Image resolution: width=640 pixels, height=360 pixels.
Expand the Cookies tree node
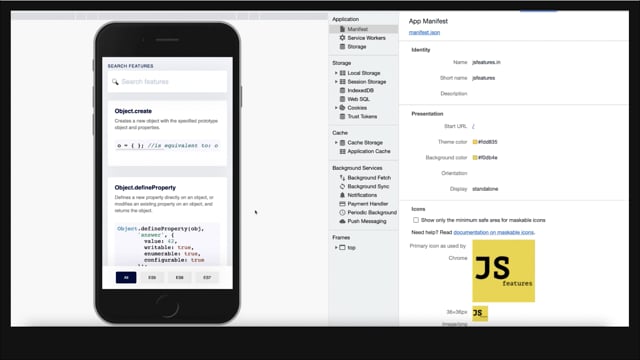(336, 108)
